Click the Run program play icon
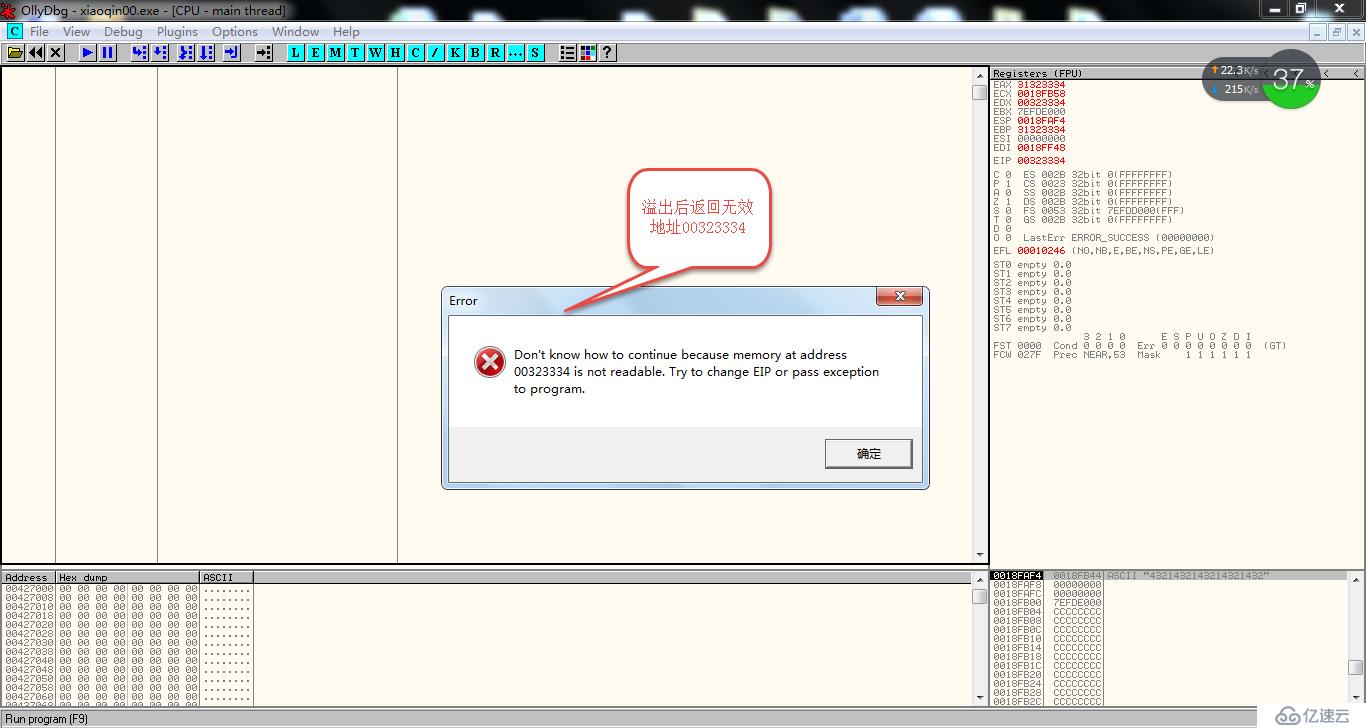1366x728 pixels. point(88,53)
